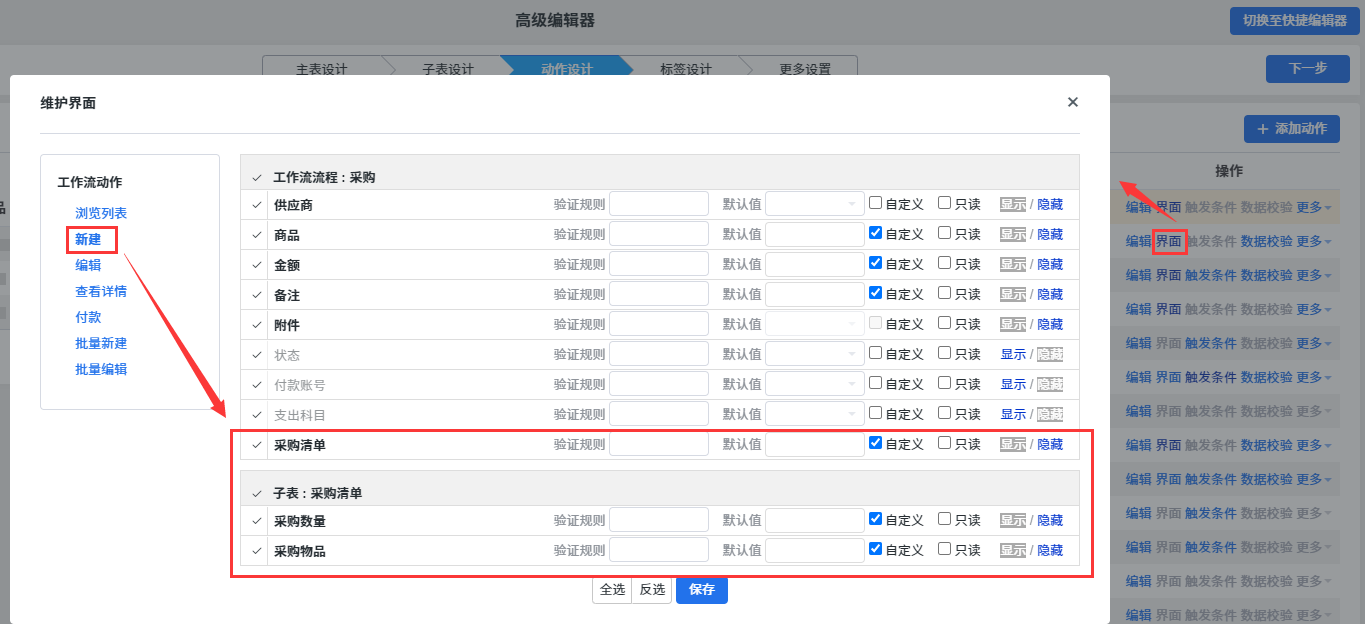Click 隐藏 link for 供应商 row
Viewport: 1365px width, 624px height.
click(1050, 205)
